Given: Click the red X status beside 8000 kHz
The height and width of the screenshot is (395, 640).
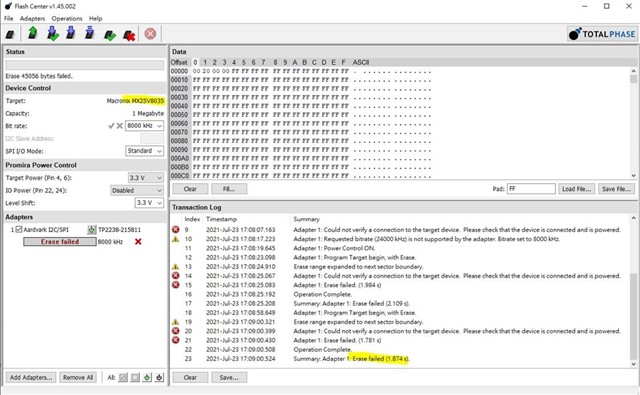Looking at the screenshot, I should 138,242.
